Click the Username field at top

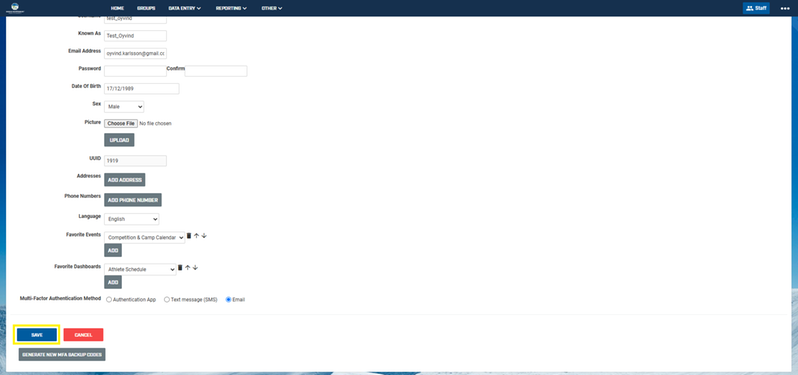click(135, 19)
